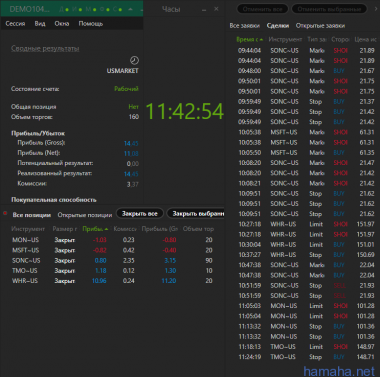Collapse main window with the up arrow
This screenshot has width=380, height=377.
[131, 9]
